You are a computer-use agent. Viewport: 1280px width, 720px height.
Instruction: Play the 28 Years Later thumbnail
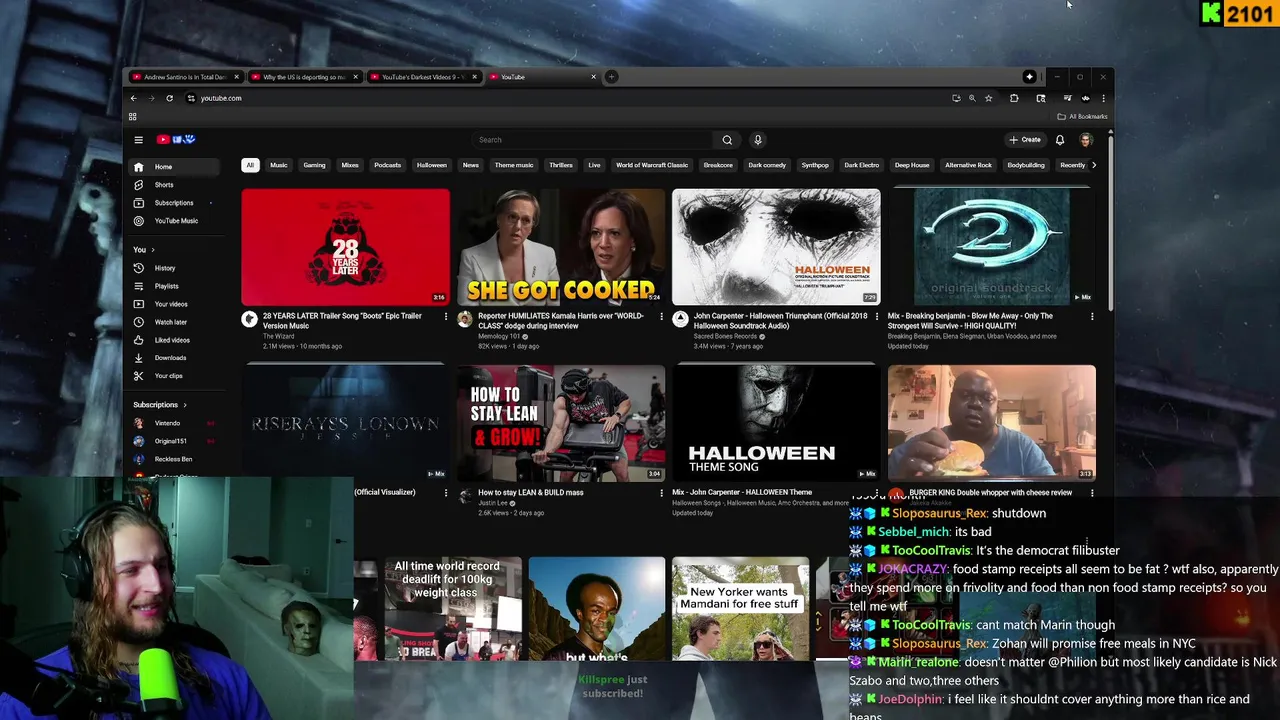click(x=345, y=247)
